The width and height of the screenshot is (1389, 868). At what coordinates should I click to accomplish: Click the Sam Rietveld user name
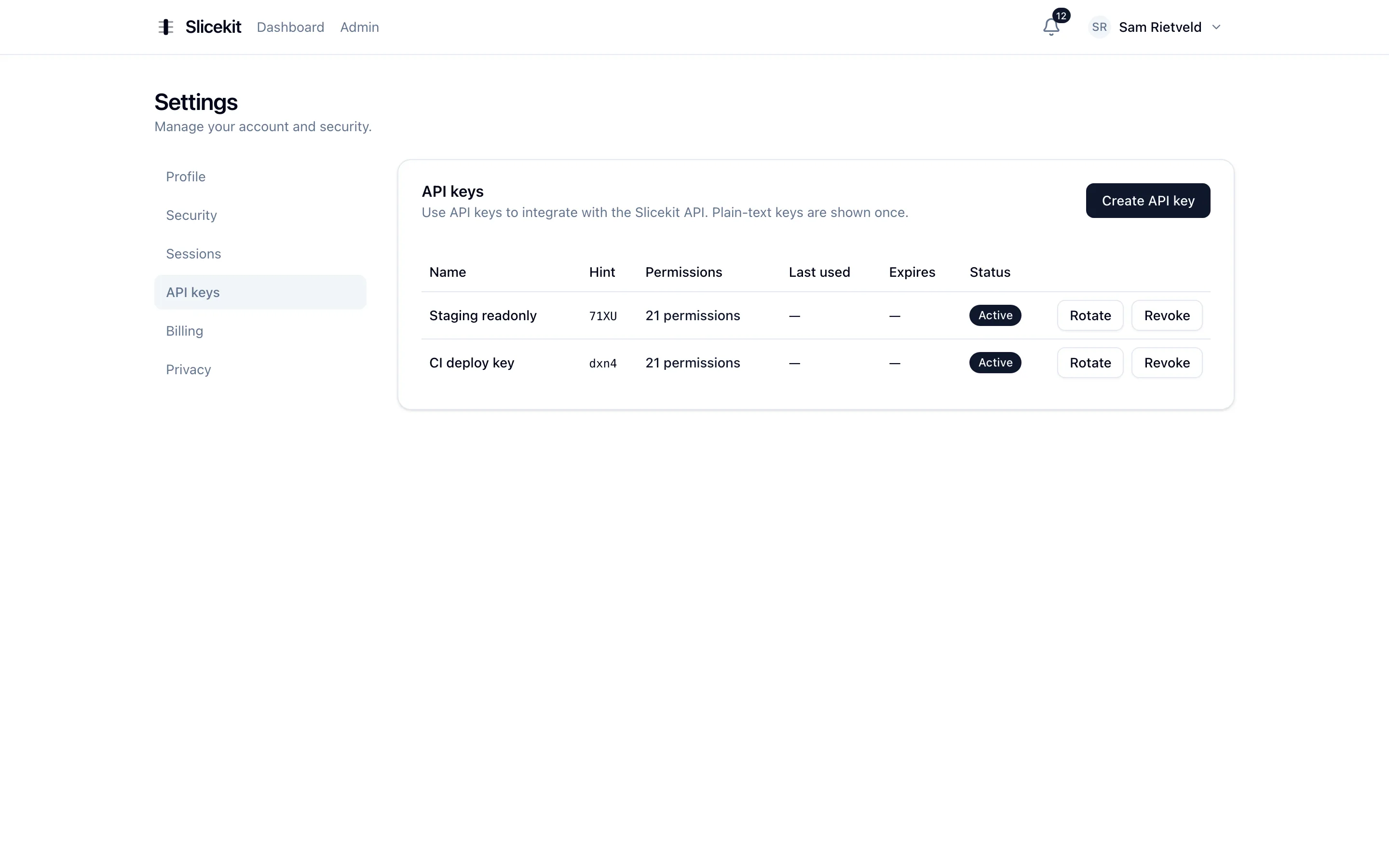(x=1160, y=27)
